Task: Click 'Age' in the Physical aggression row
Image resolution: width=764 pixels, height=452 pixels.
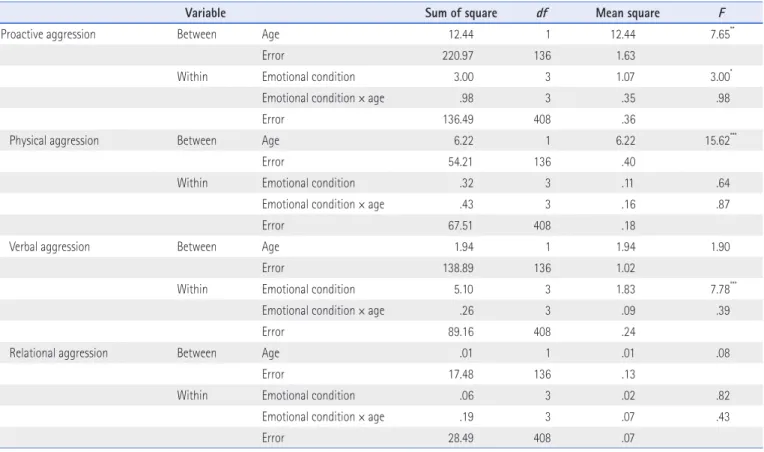Action: pos(270,141)
